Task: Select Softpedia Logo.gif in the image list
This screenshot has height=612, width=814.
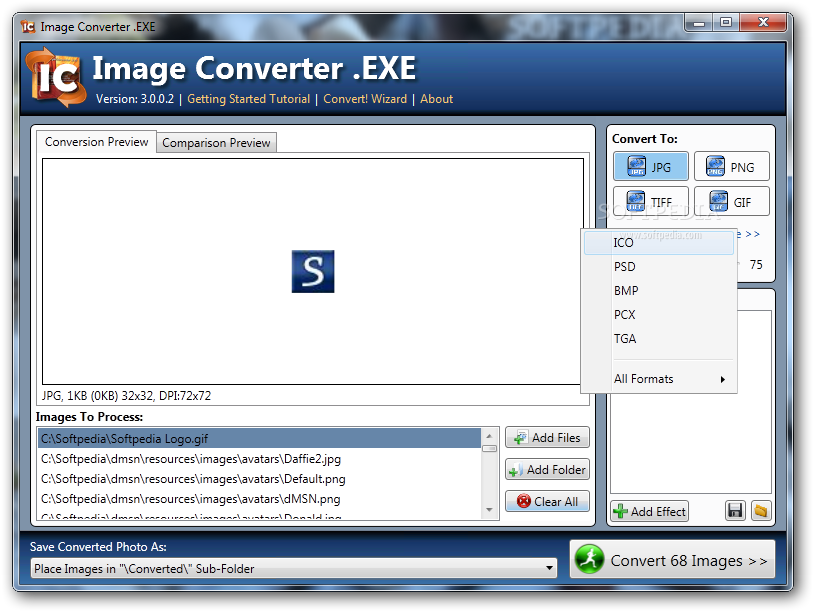Action: point(260,438)
